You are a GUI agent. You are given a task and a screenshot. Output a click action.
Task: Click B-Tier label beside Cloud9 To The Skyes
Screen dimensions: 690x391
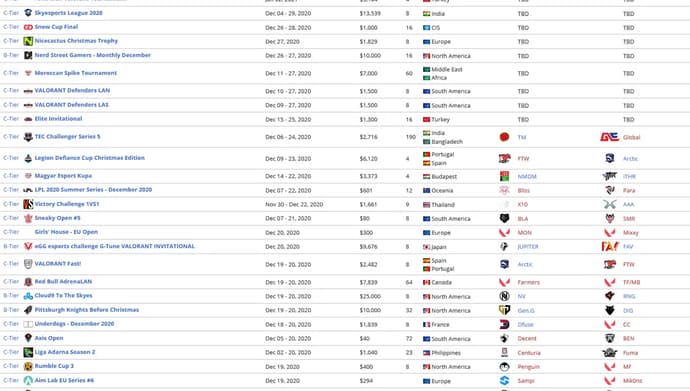11,296
